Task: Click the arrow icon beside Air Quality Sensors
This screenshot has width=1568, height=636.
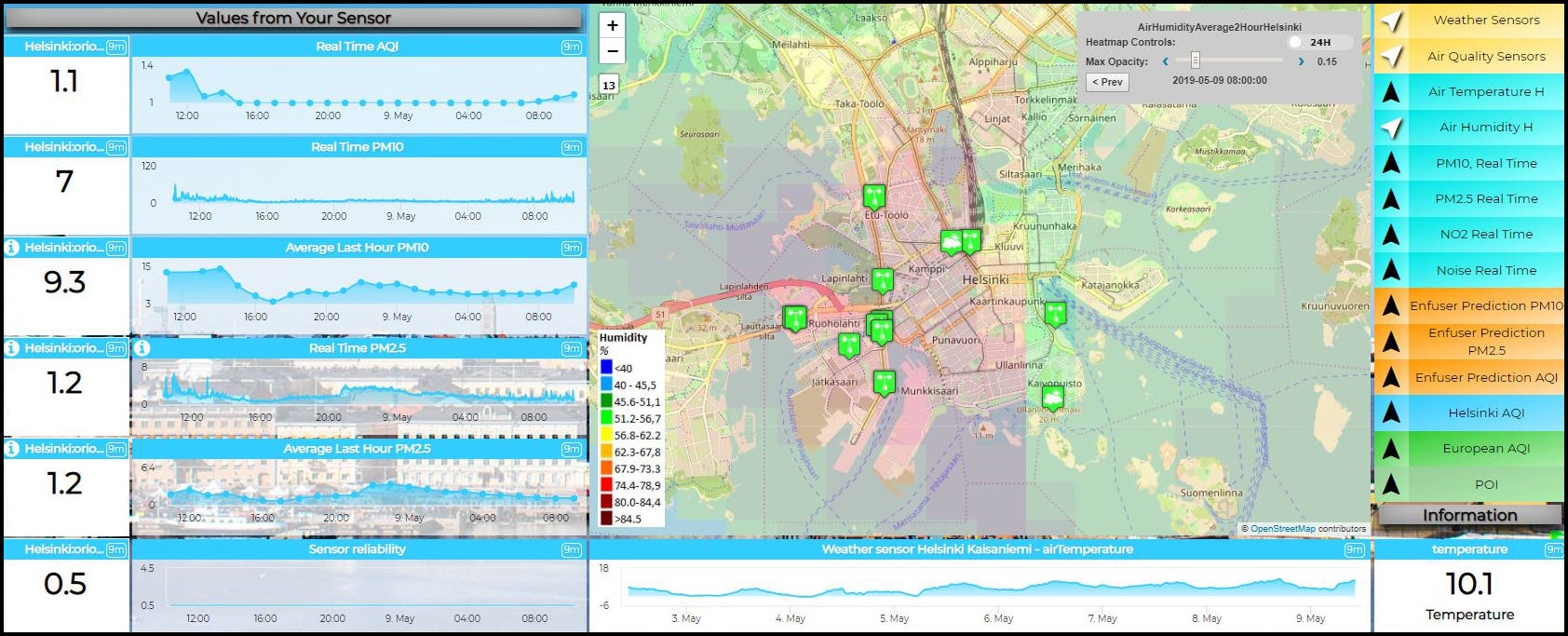Action: pos(1391,56)
